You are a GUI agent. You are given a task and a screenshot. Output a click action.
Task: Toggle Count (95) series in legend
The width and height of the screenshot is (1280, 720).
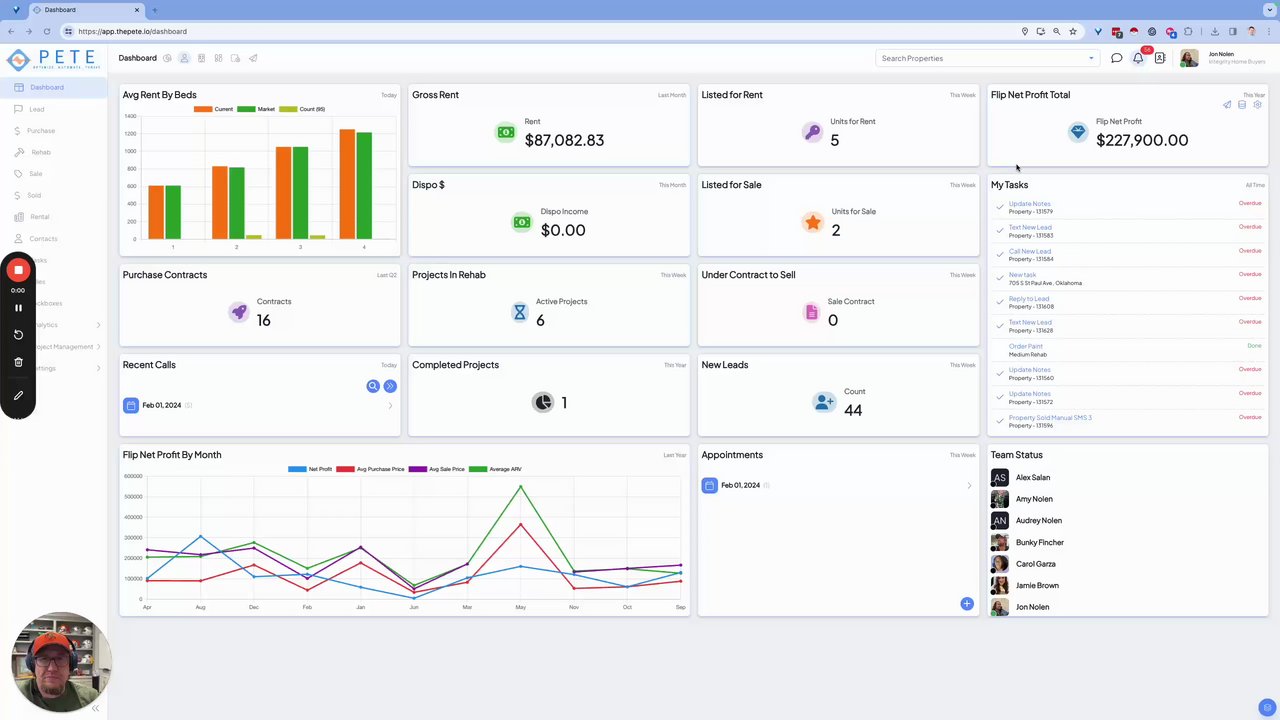302,109
